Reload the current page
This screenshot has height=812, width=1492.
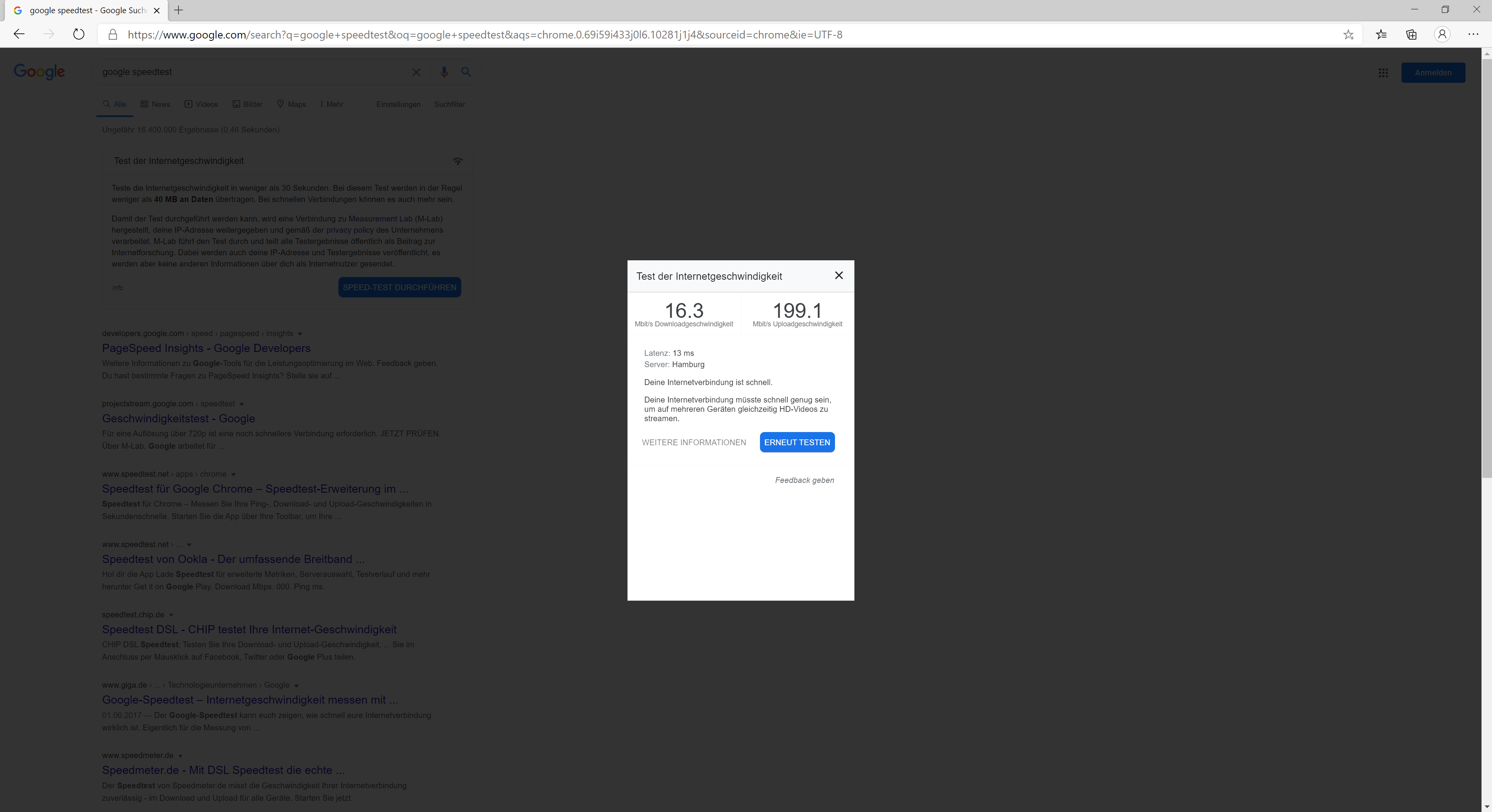tap(79, 35)
